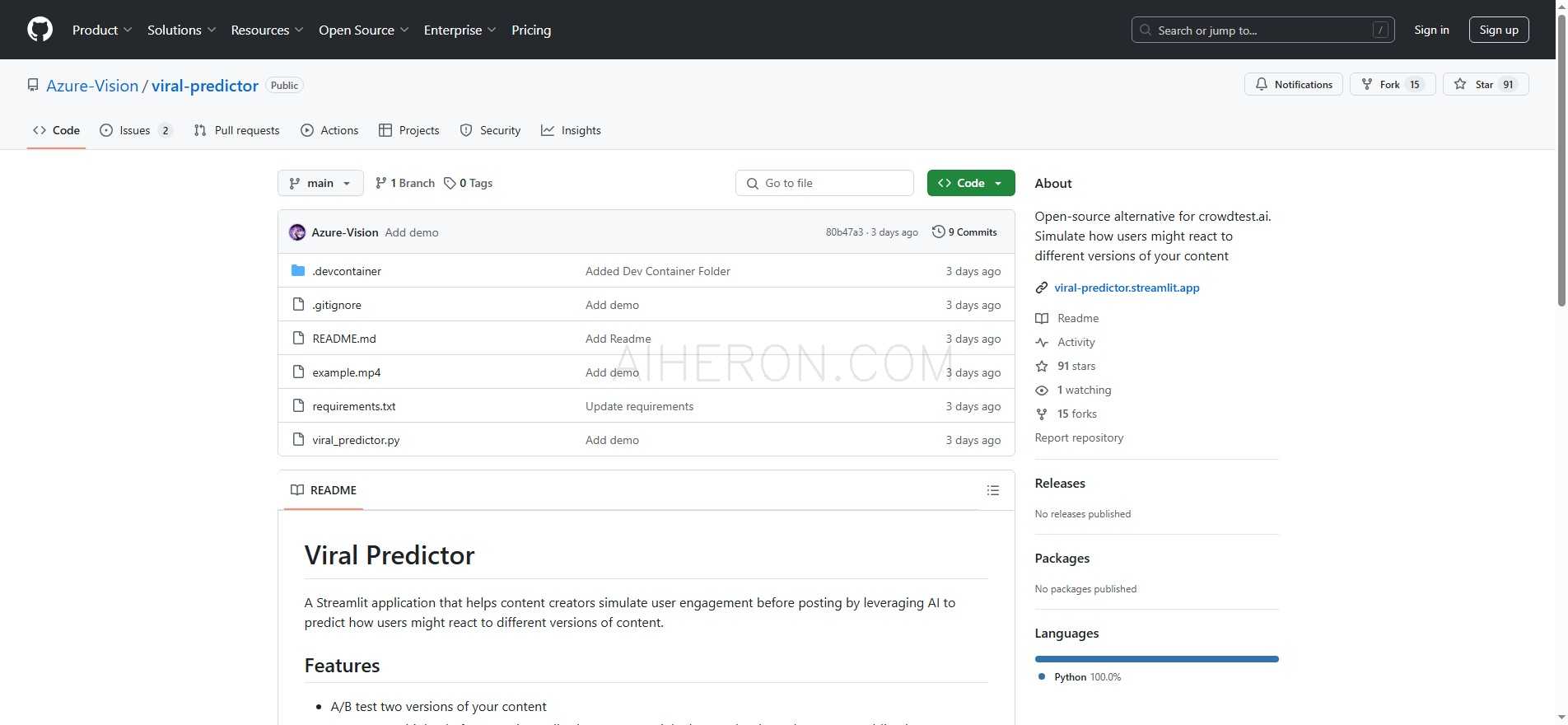Switch to the Actions tab
1568x725 pixels.
click(x=329, y=130)
